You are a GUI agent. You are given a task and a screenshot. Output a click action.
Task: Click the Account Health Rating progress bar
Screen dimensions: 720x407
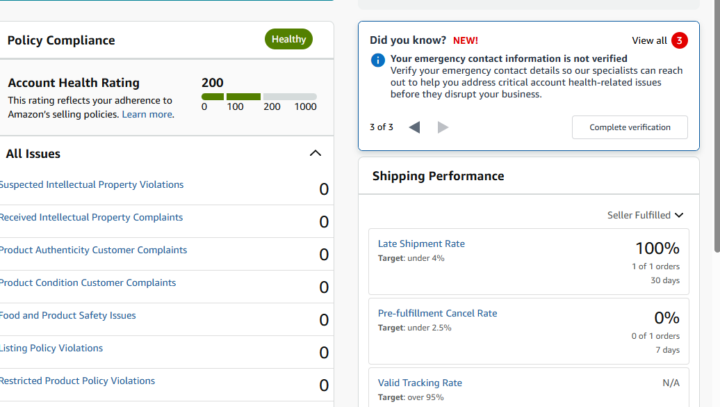[259, 96]
